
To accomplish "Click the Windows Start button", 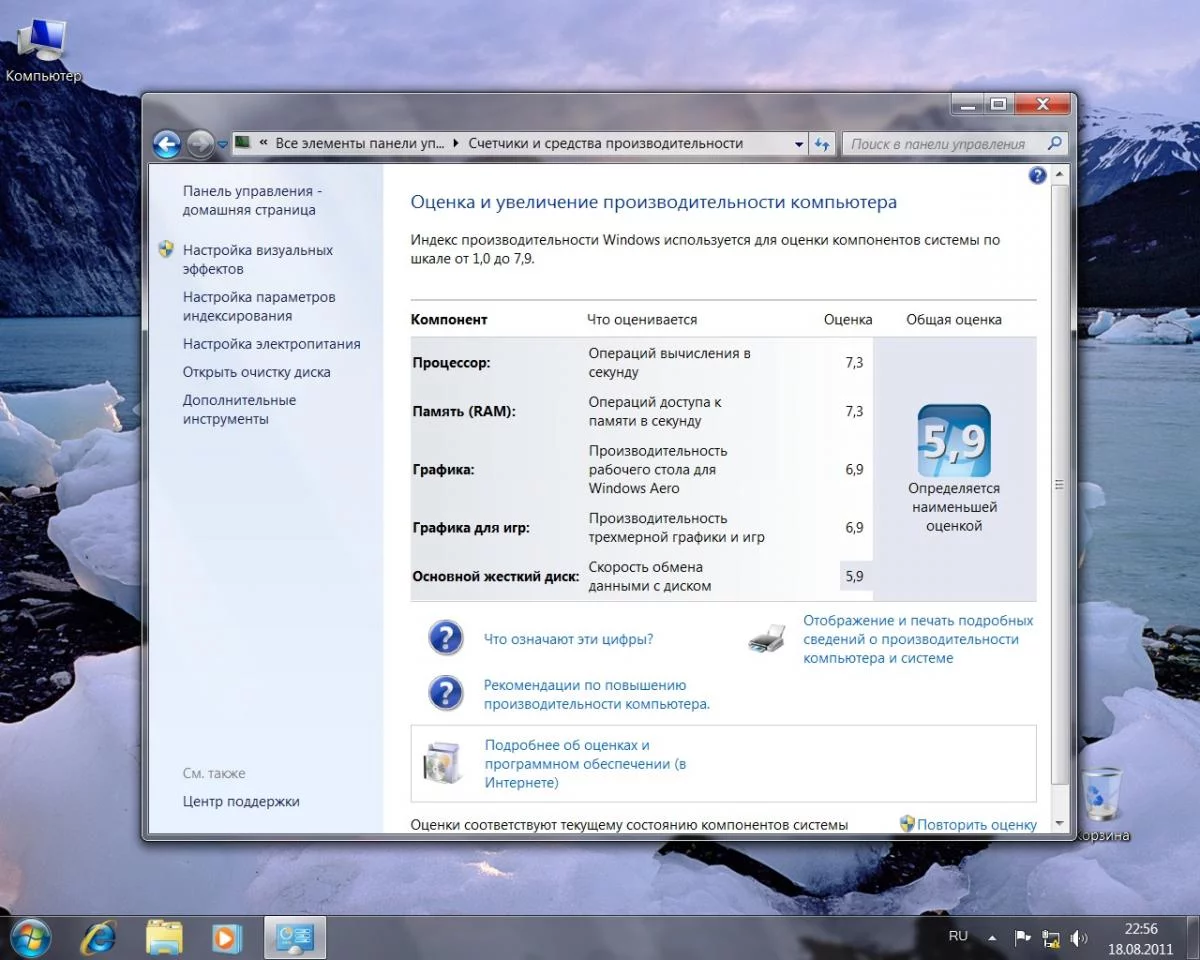I will pyautogui.click(x=33, y=937).
